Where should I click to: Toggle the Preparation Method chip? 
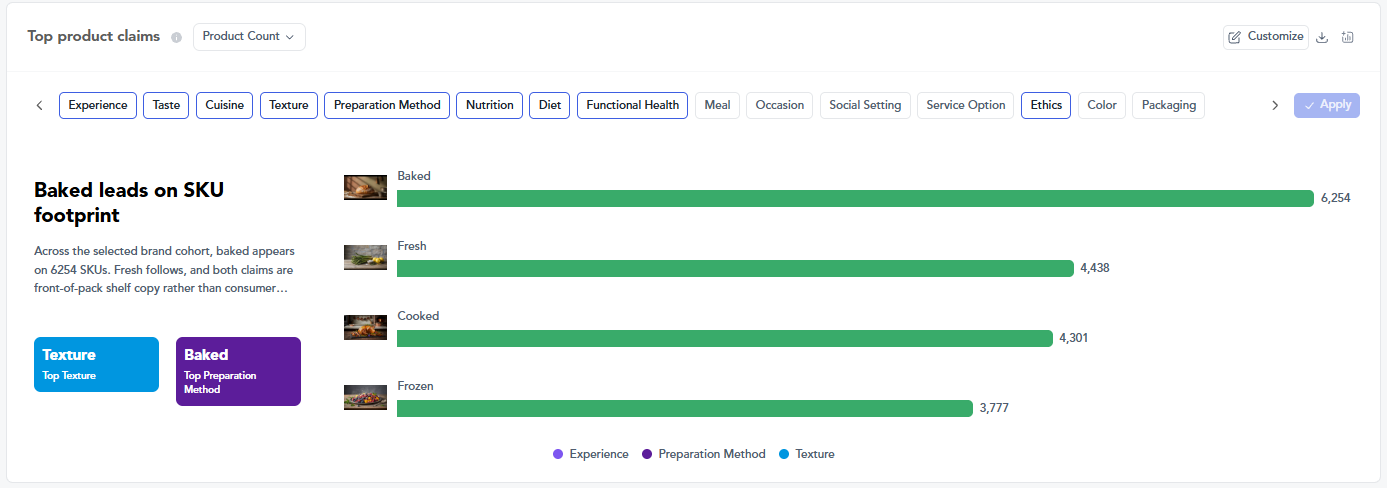point(387,105)
